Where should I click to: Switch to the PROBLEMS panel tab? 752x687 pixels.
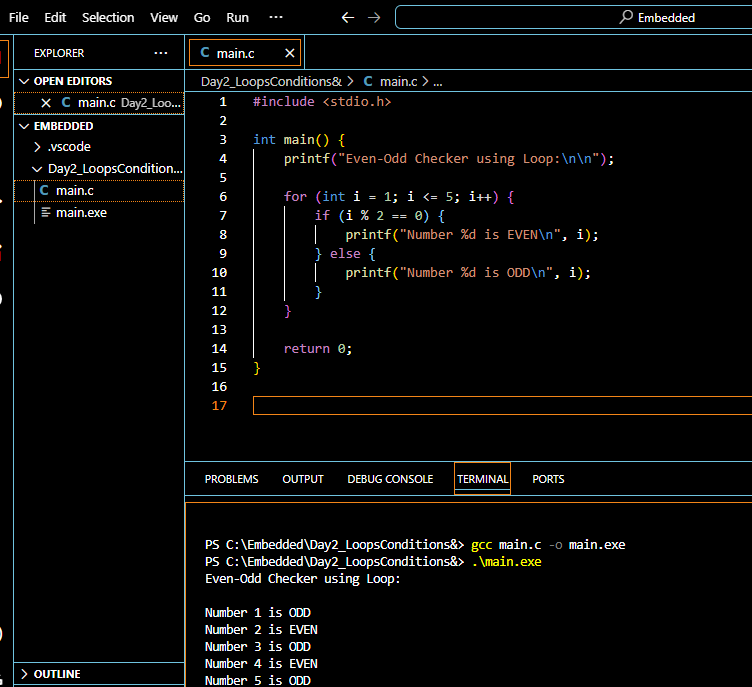click(x=231, y=479)
